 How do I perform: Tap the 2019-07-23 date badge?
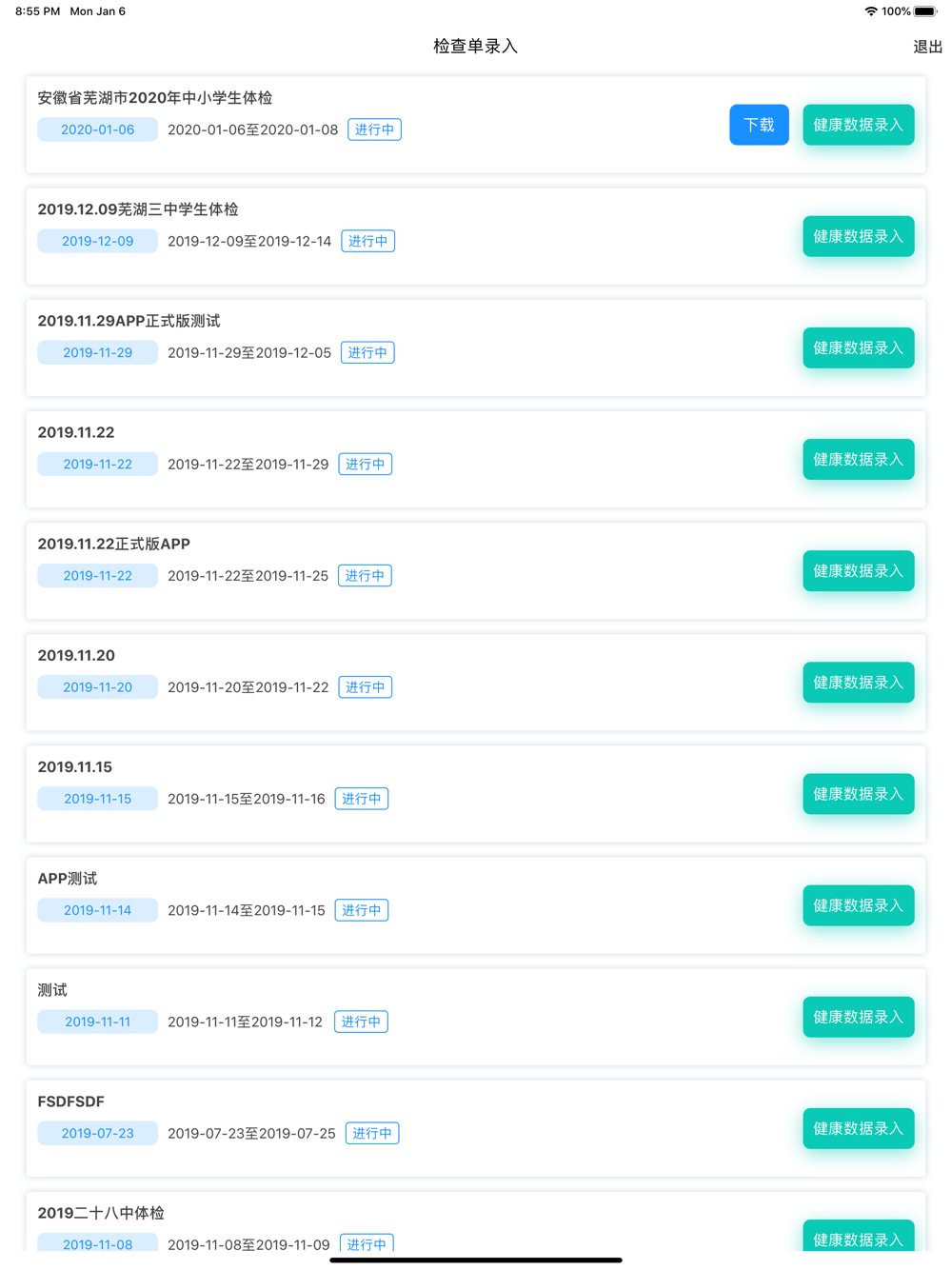tap(97, 1133)
